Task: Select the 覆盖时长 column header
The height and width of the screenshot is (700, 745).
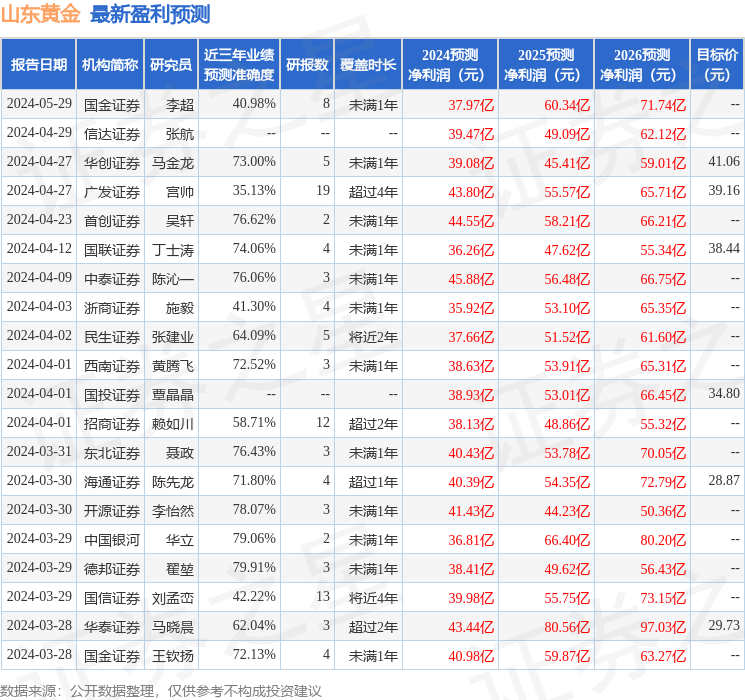Action: tap(368, 65)
